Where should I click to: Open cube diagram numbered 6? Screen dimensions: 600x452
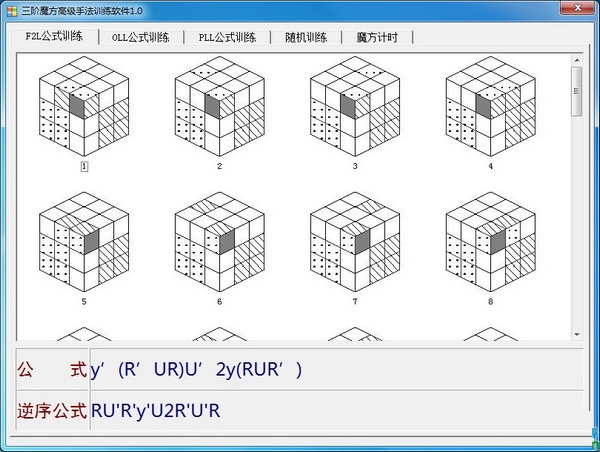tap(219, 242)
